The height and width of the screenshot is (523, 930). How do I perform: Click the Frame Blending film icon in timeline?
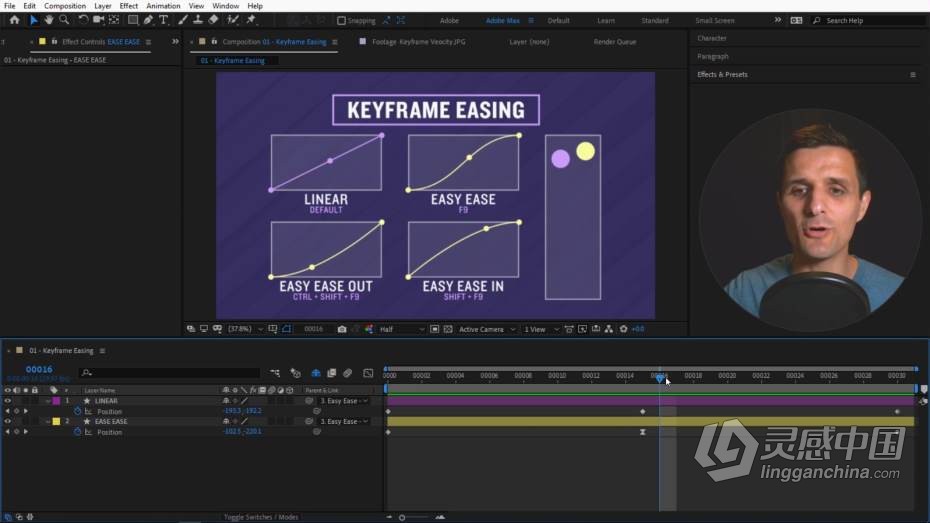click(332, 373)
